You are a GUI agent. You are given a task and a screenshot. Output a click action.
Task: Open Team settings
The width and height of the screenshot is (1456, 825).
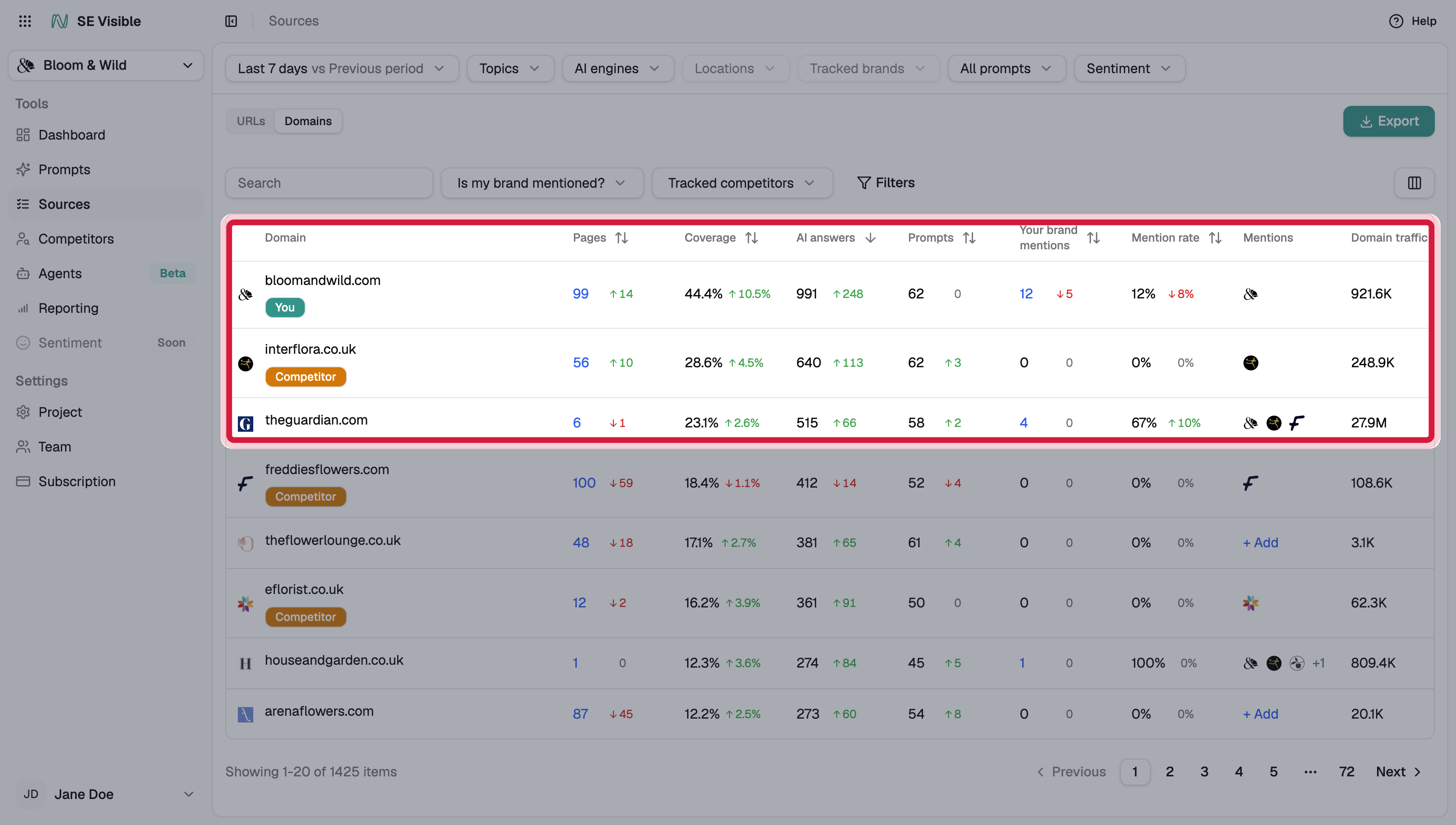point(106,447)
